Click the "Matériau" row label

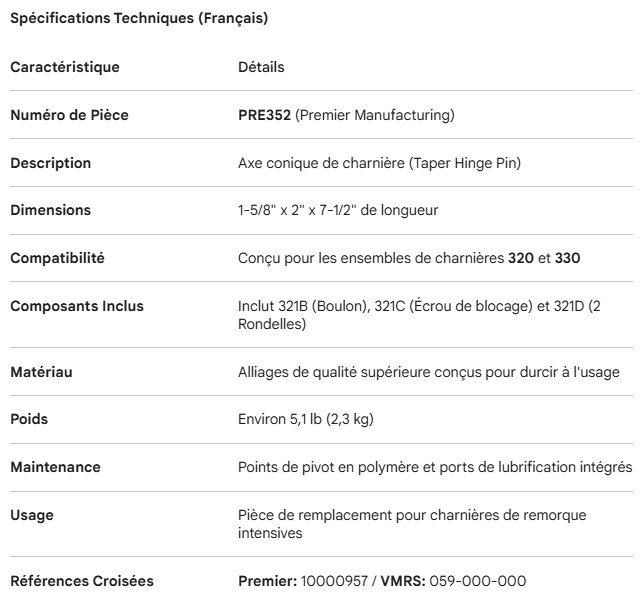[41, 372]
